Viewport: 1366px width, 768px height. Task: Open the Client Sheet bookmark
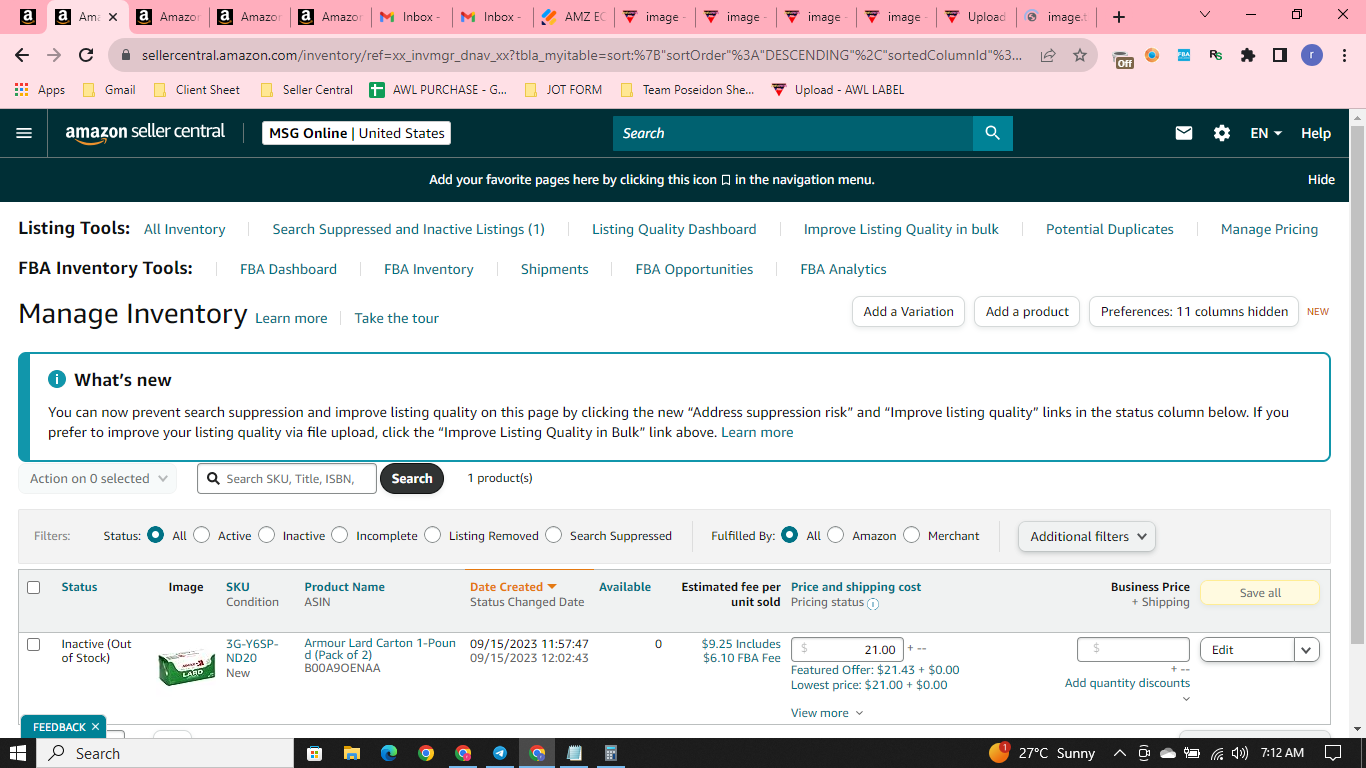click(x=197, y=90)
